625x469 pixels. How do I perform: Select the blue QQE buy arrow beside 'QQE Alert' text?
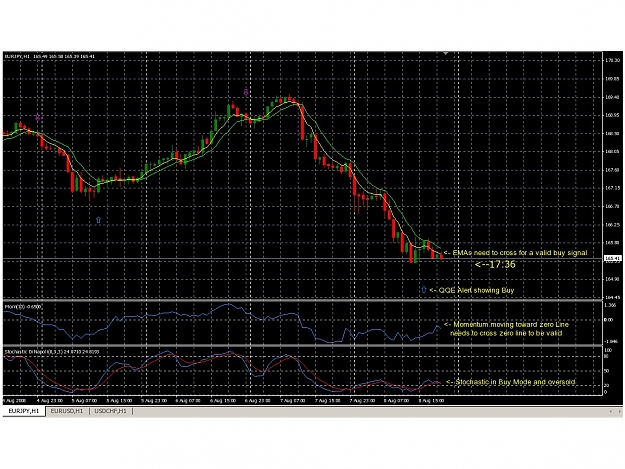(424, 290)
